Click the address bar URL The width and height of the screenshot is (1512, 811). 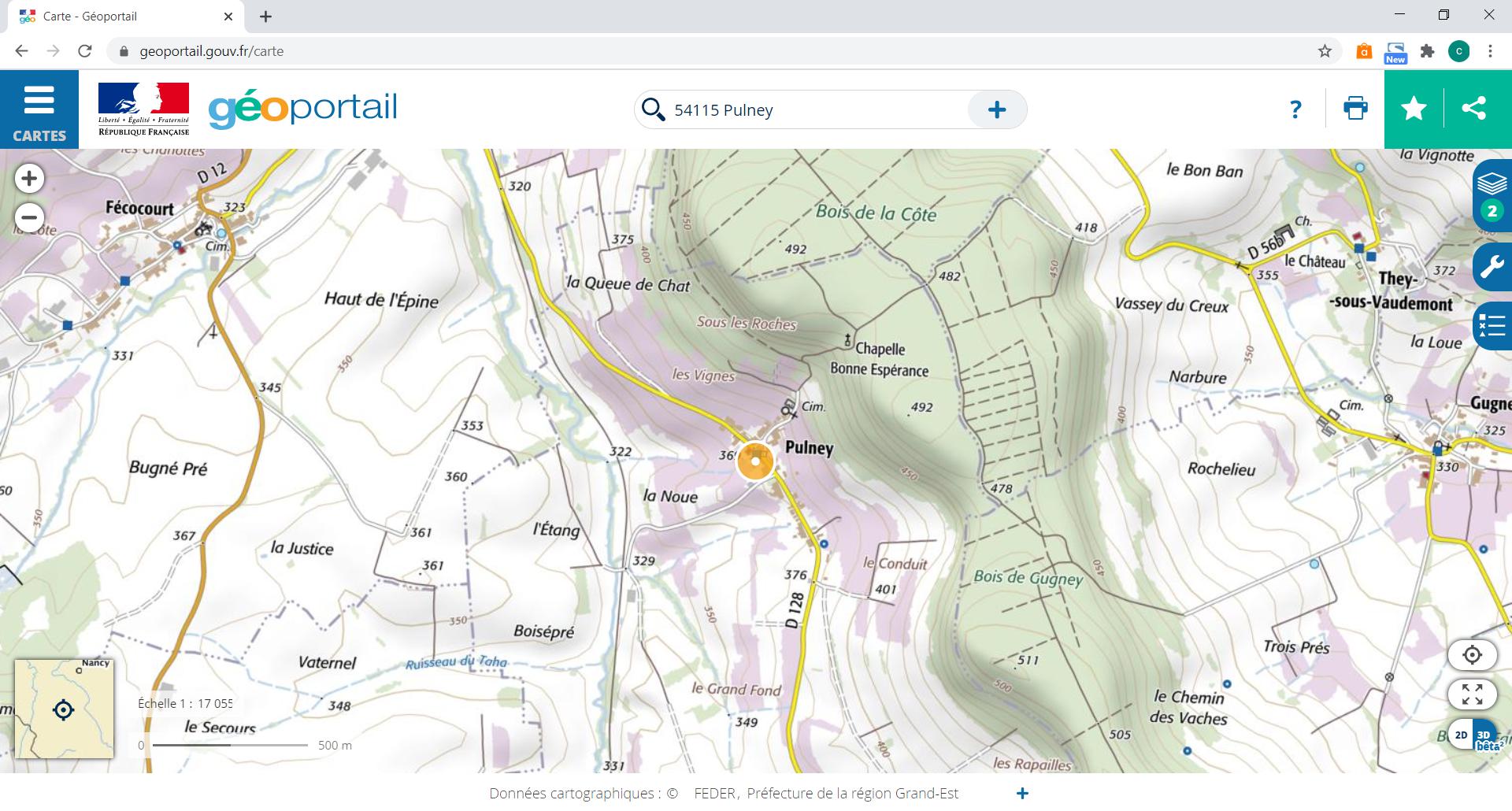(211, 51)
